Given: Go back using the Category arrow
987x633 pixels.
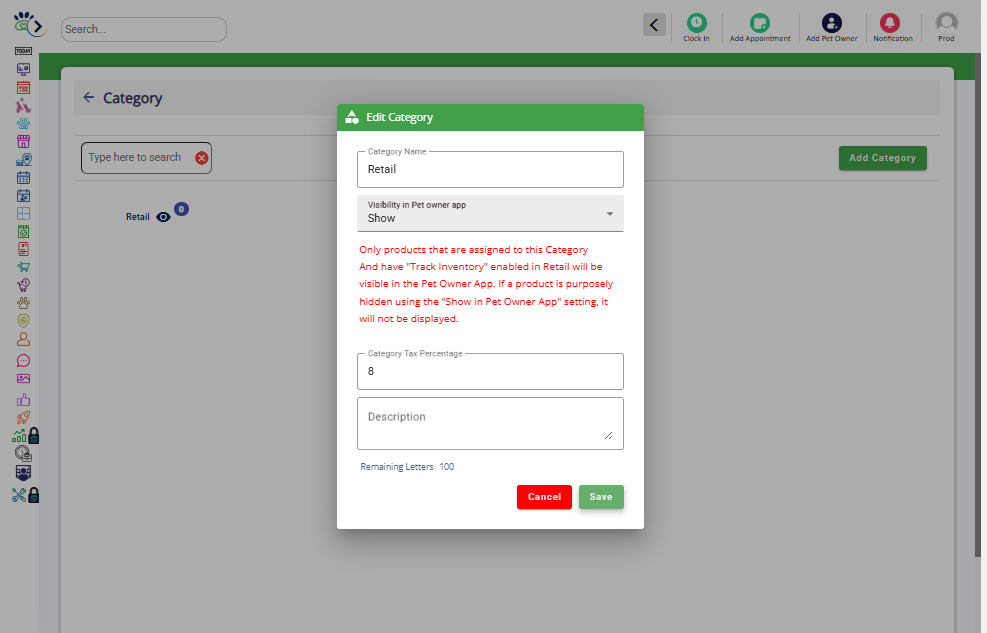Looking at the screenshot, I should [89, 98].
